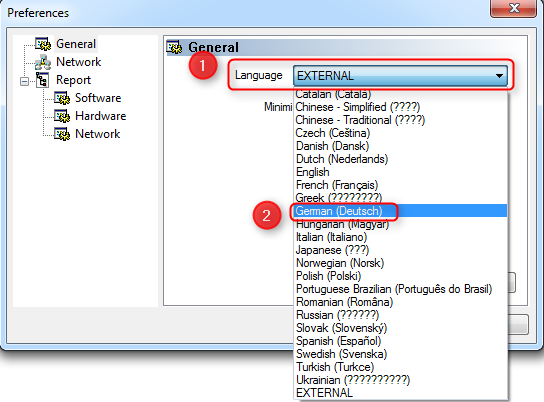Select Software under Report
The image size is (544, 402).
click(98, 98)
